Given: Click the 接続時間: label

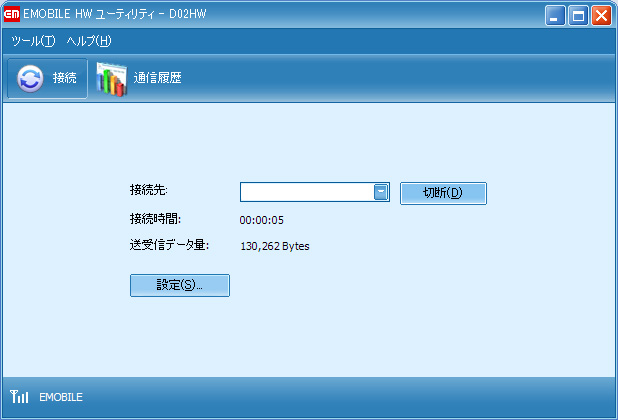Looking at the screenshot, I should click(155, 219).
